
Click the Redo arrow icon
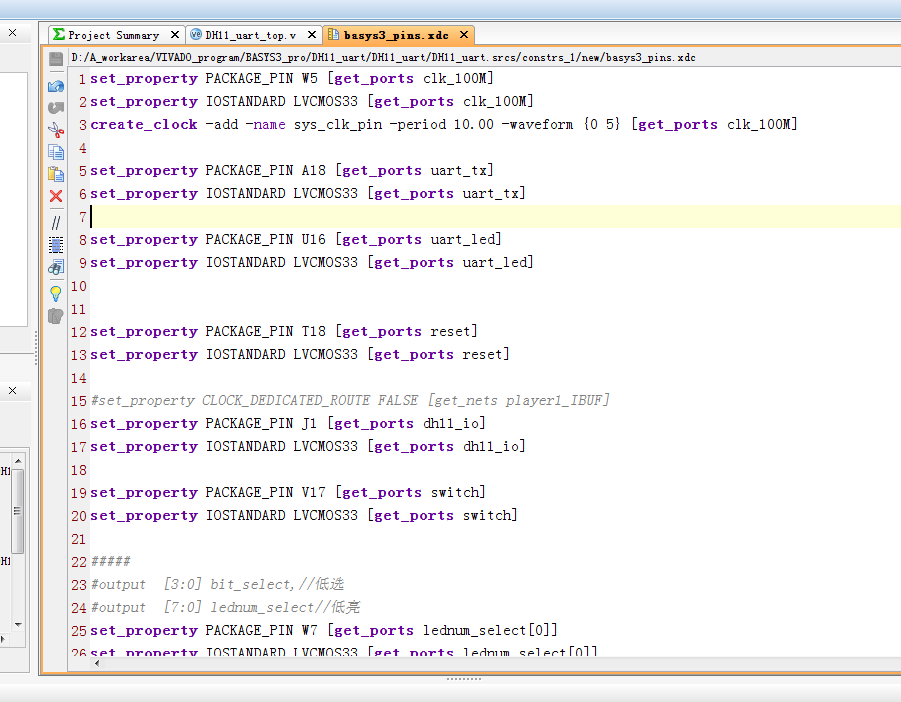click(x=56, y=107)
